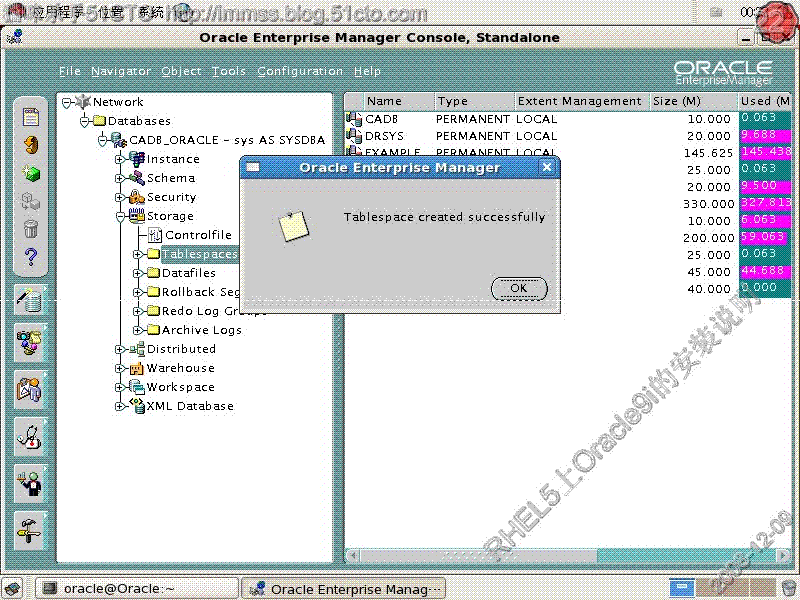Expand the Security node
Screen dimensions: 800x600
pos(119,197)
